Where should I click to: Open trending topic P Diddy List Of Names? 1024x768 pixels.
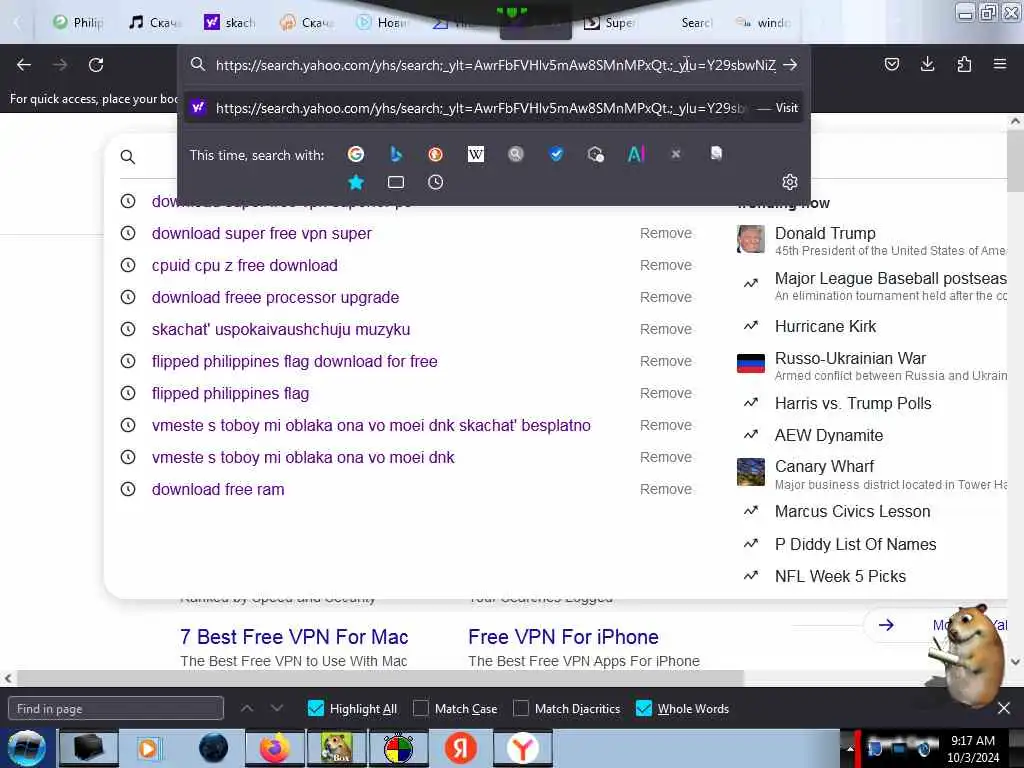[x=856, y=544]
